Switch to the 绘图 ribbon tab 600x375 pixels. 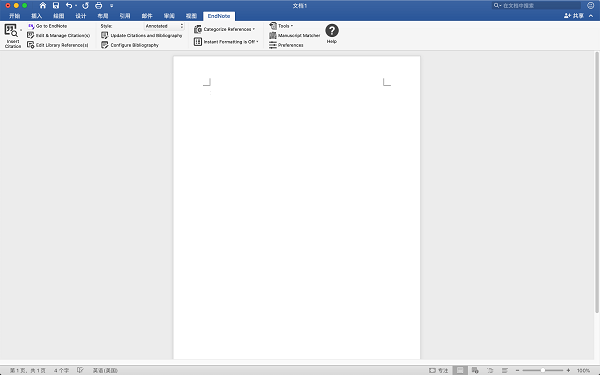(x=59, y=16)
